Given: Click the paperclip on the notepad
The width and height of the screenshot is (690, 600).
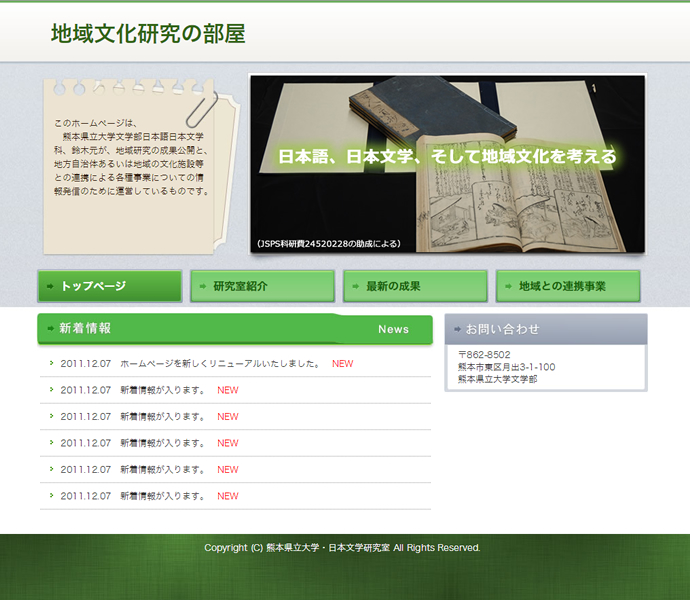Looking at the screenshot, I should pyautogui.click(x=202, y=110).
